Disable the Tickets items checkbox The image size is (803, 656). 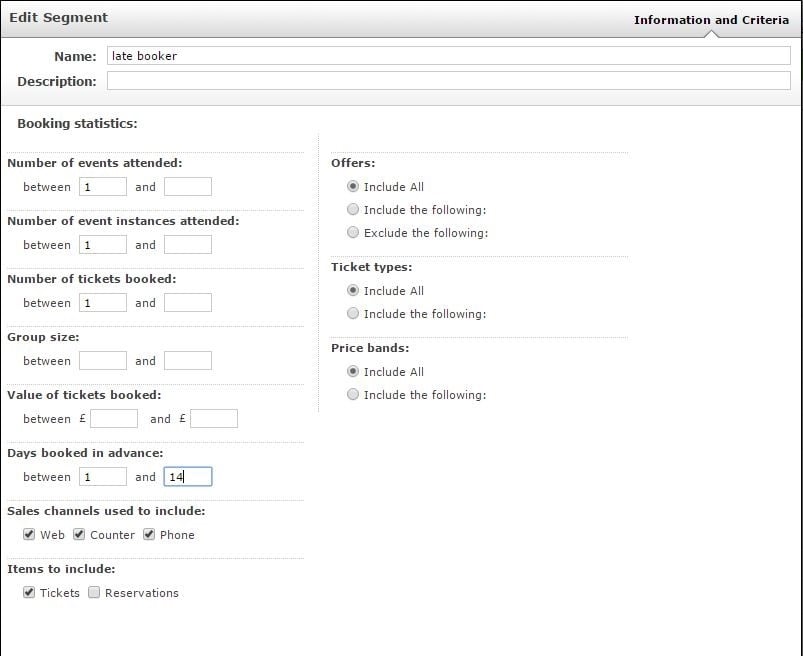tap(29, 592)
